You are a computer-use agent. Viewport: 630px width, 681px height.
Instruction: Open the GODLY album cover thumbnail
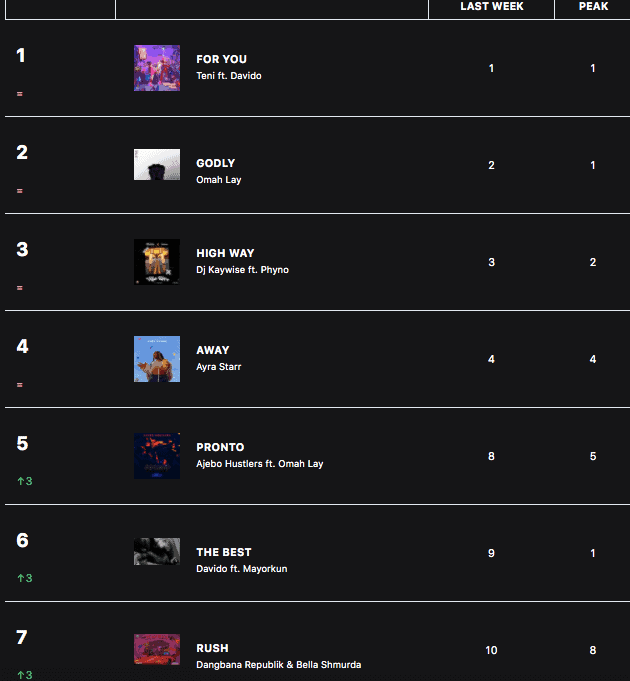[157, 165]
